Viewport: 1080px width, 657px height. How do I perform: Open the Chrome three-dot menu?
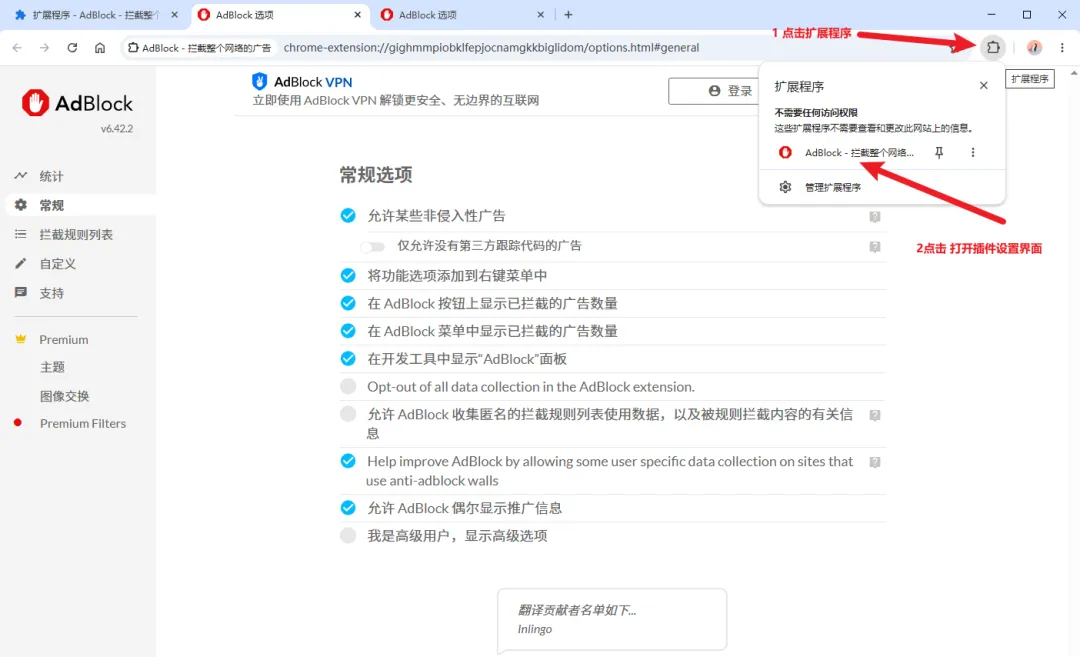(x=1061, y=48)
